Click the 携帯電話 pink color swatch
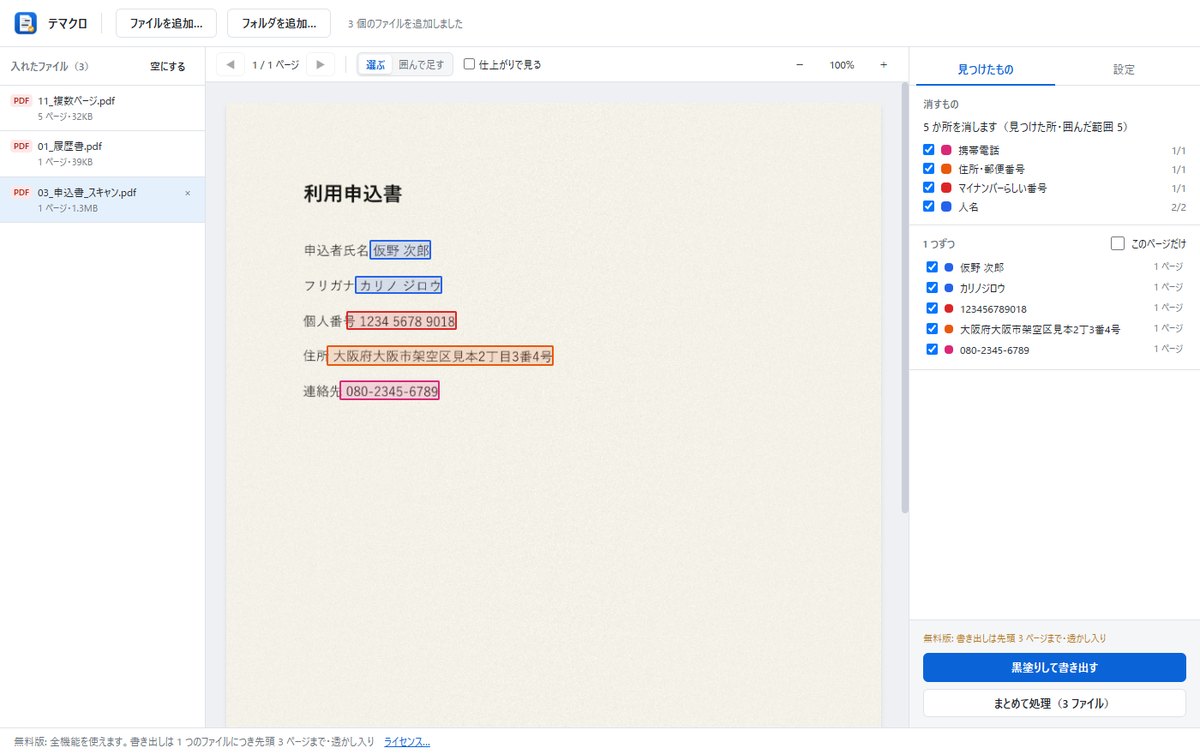This screenshot has width=1200, height=754. point(946,150)
